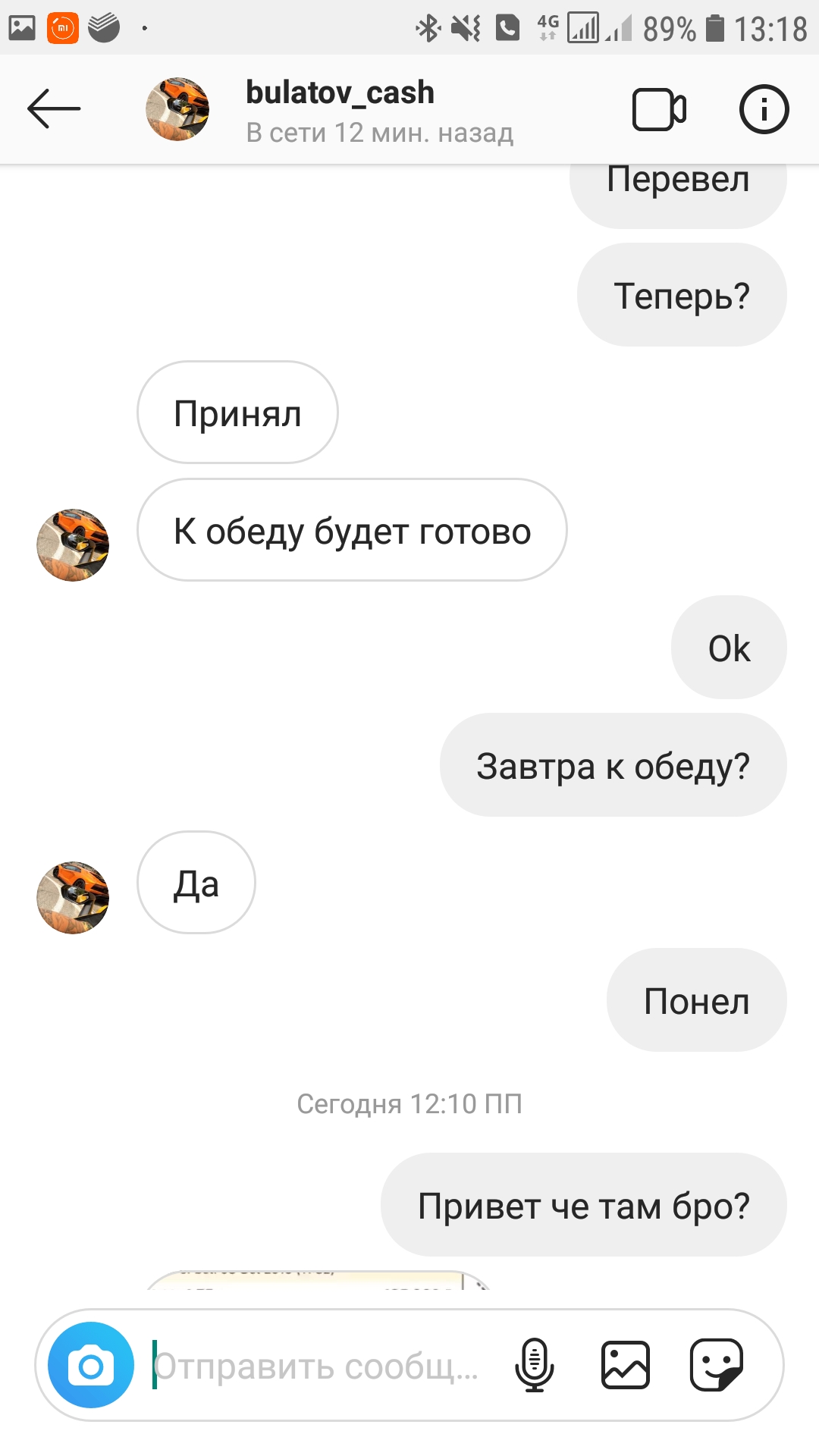The width and height of the screenshot is (819, 1456).
Task: Tap the microphone voice message icon
Action: pos(535,1365)
